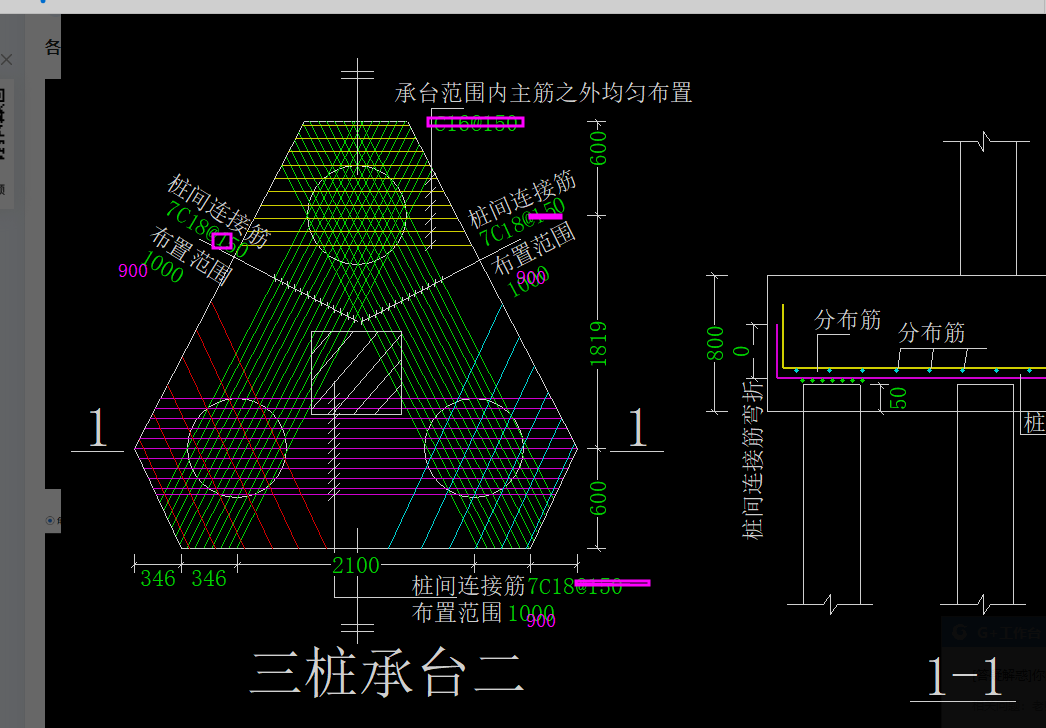The height and width of the screenshot is (728, 1046).
Task: Click the 800 height dimension in section 1-1
Action: click(x=715, y=343)
